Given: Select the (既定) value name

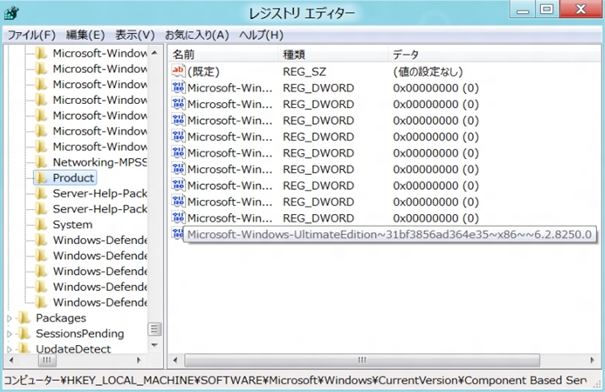Looking at the screenshot, I should (203, 72).
